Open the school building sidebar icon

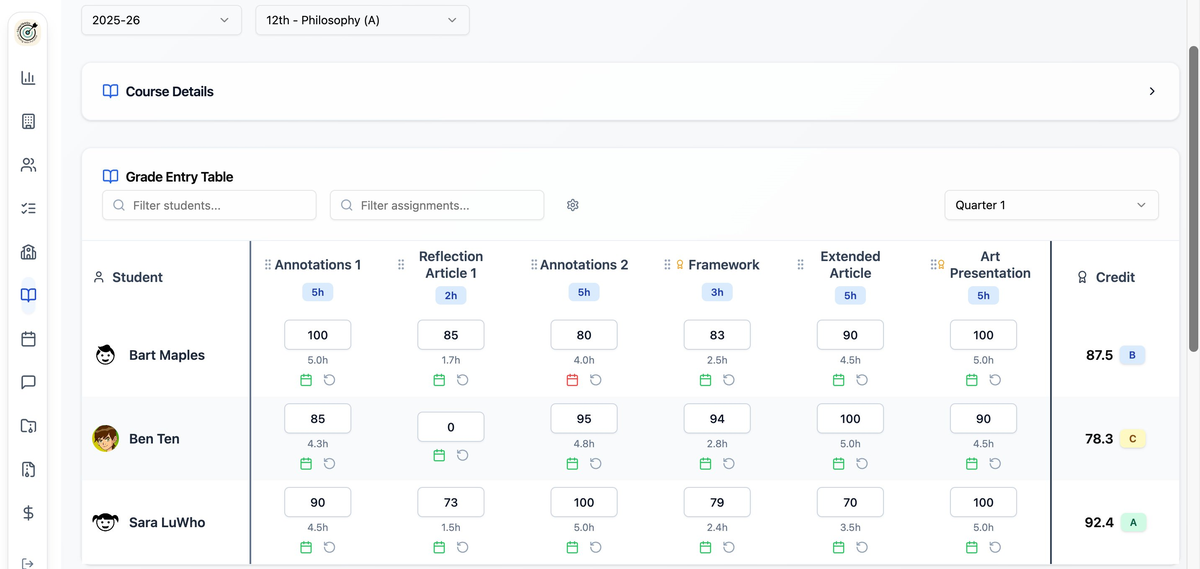[28, 251]
